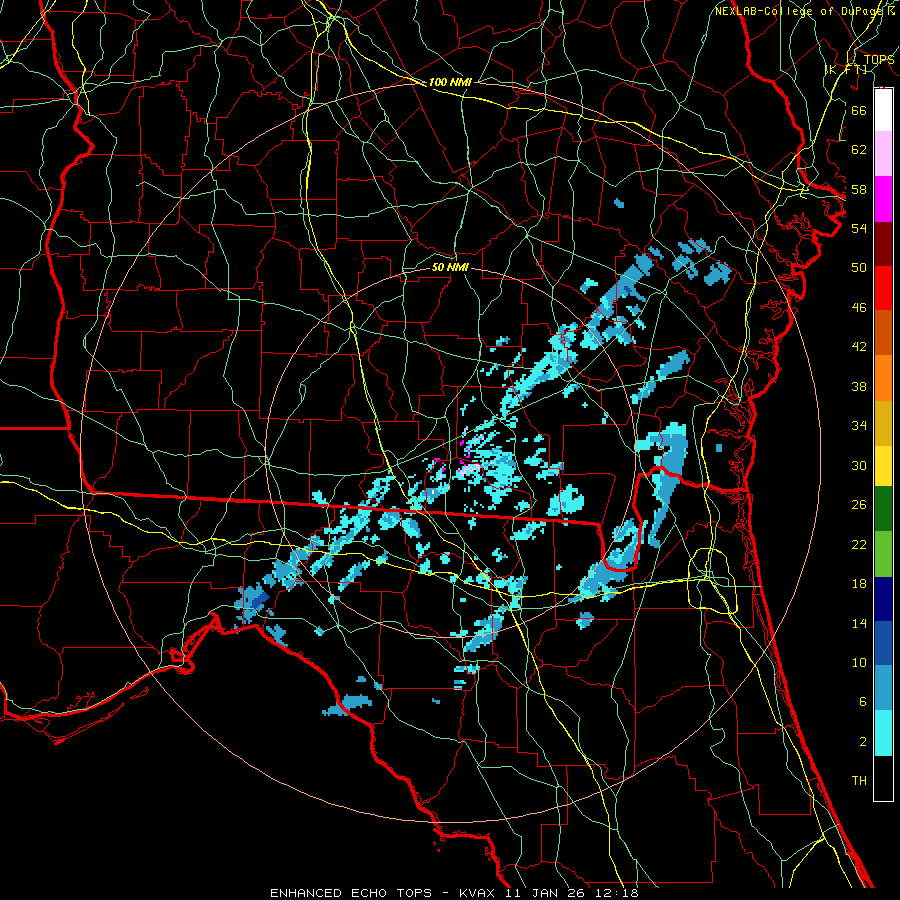Click the TH legend label
The height and width of the screenshot is (900, 900).
click(x=859, y=781)
